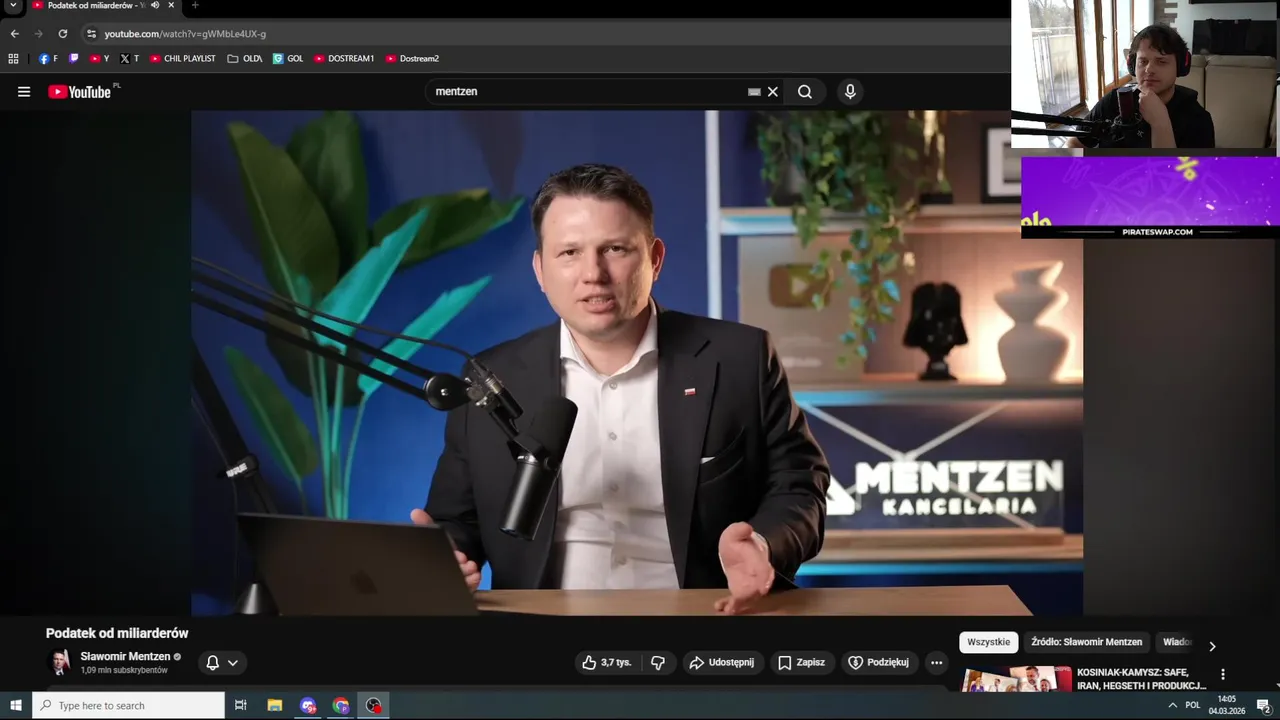This screenshot has height=720, width=1280.
Task: Clear the search text with X
Action: coord(772,92)
